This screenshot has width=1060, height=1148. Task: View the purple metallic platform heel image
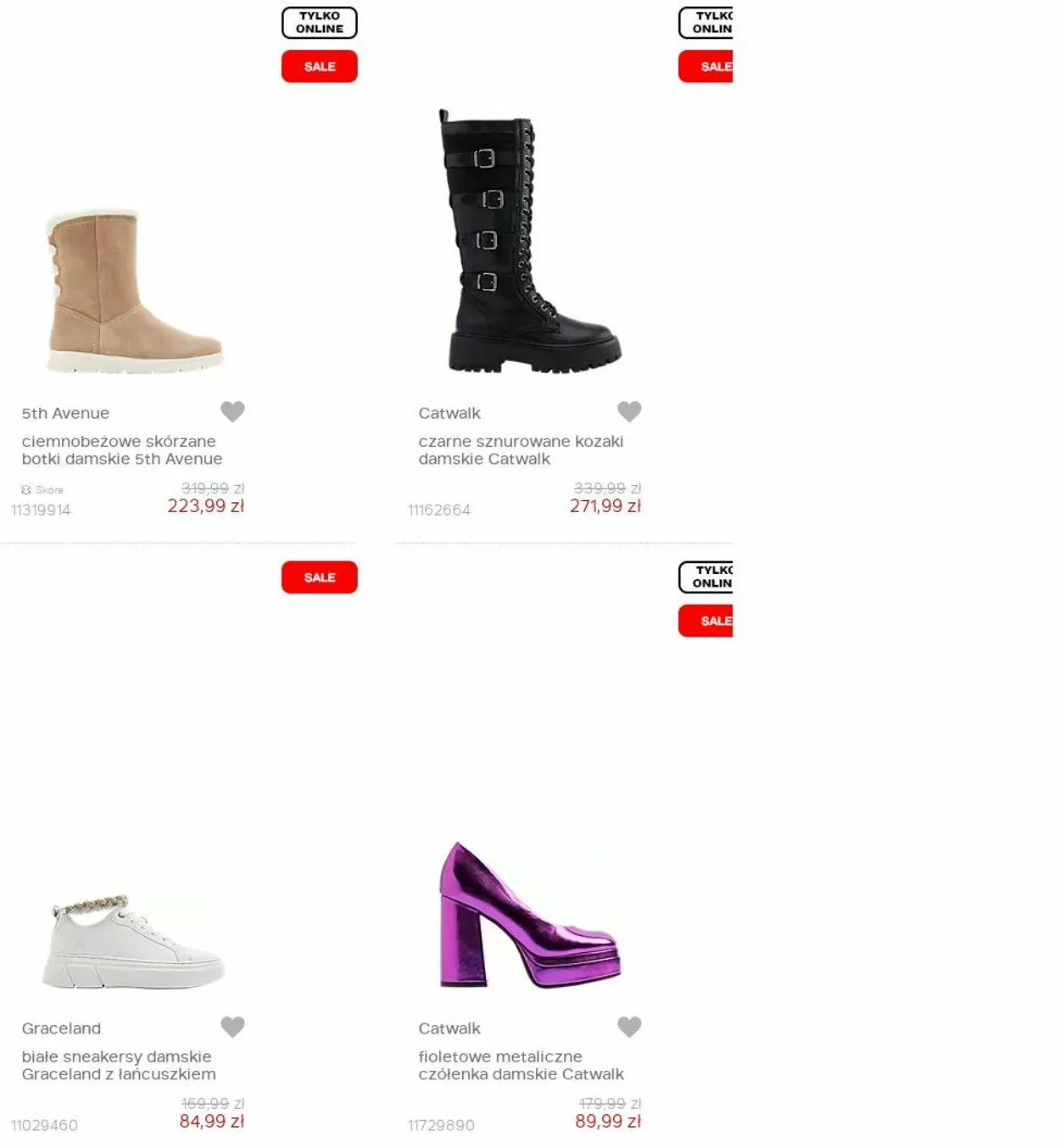click(x=530, y=915)
